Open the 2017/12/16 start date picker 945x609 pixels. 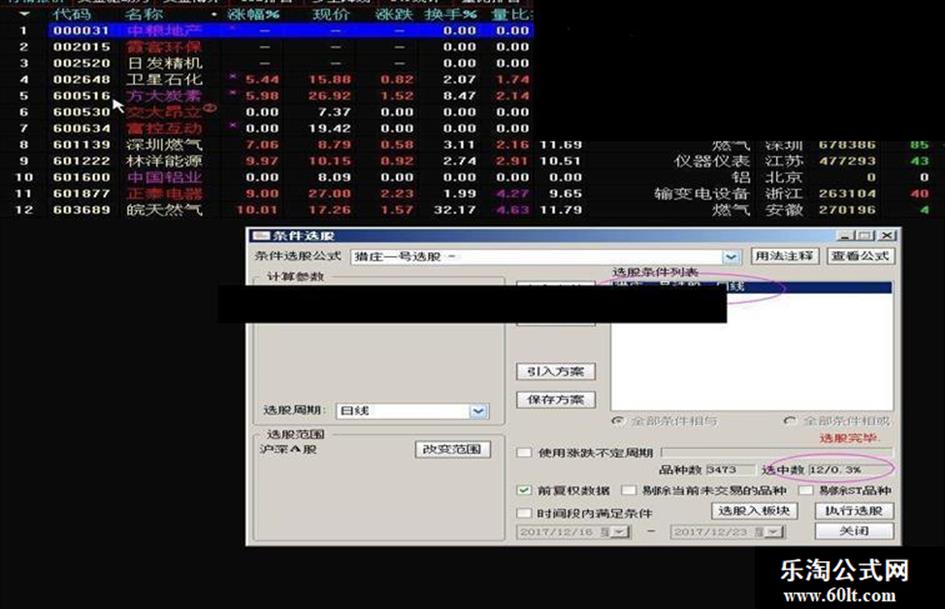pos(621,532)
